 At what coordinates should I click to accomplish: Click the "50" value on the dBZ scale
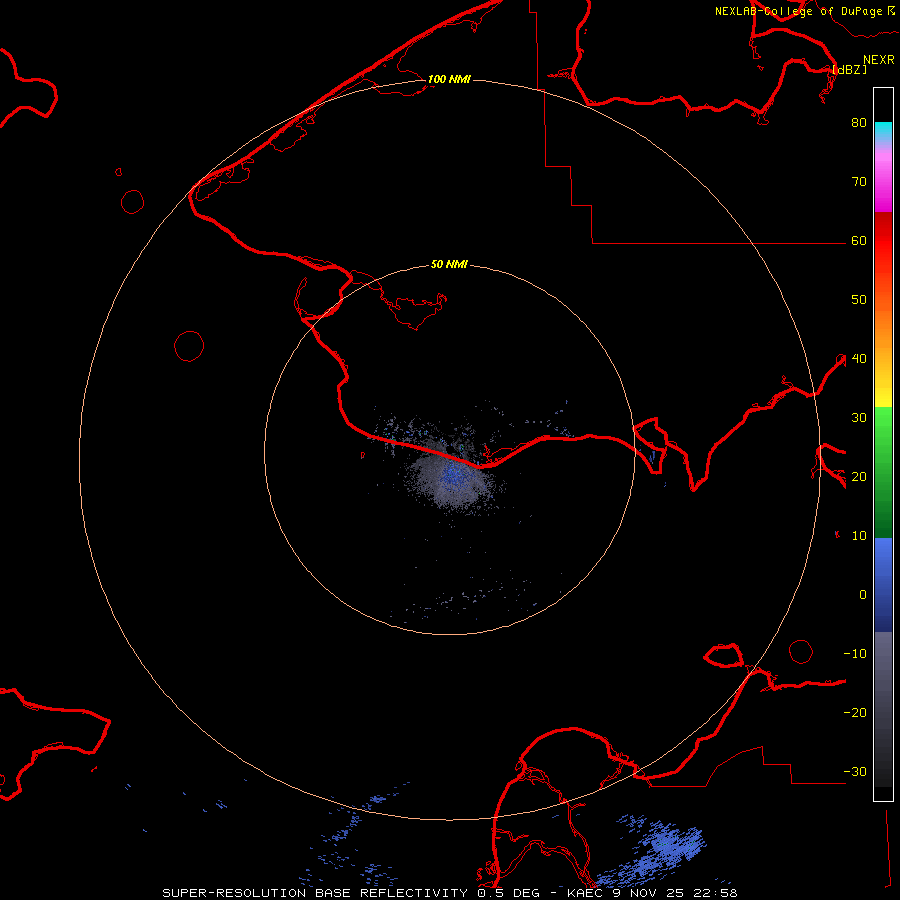tap(859, 300)
